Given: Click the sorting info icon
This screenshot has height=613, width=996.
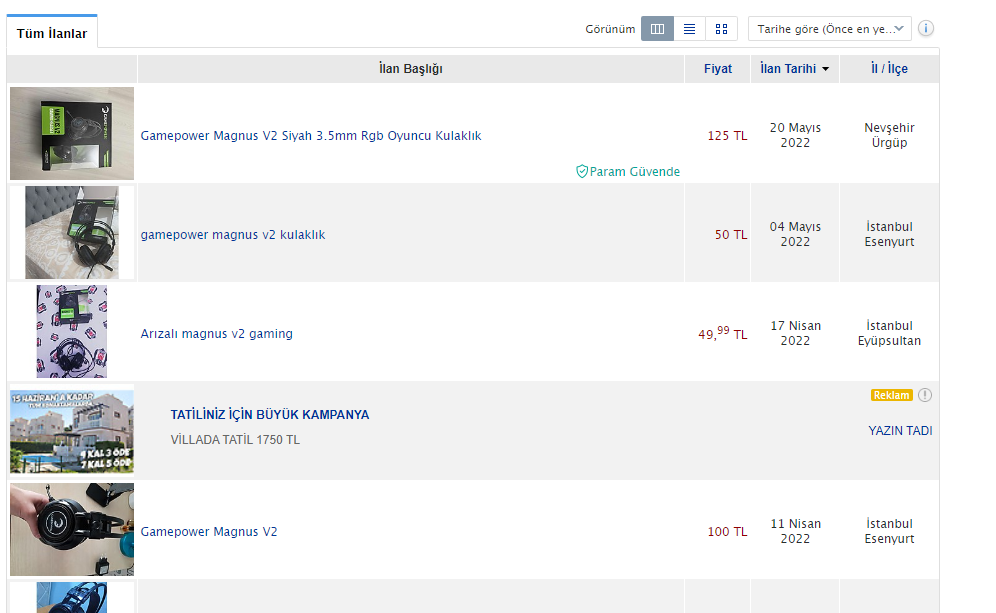Looking at the screenshot, I should 926,29.
